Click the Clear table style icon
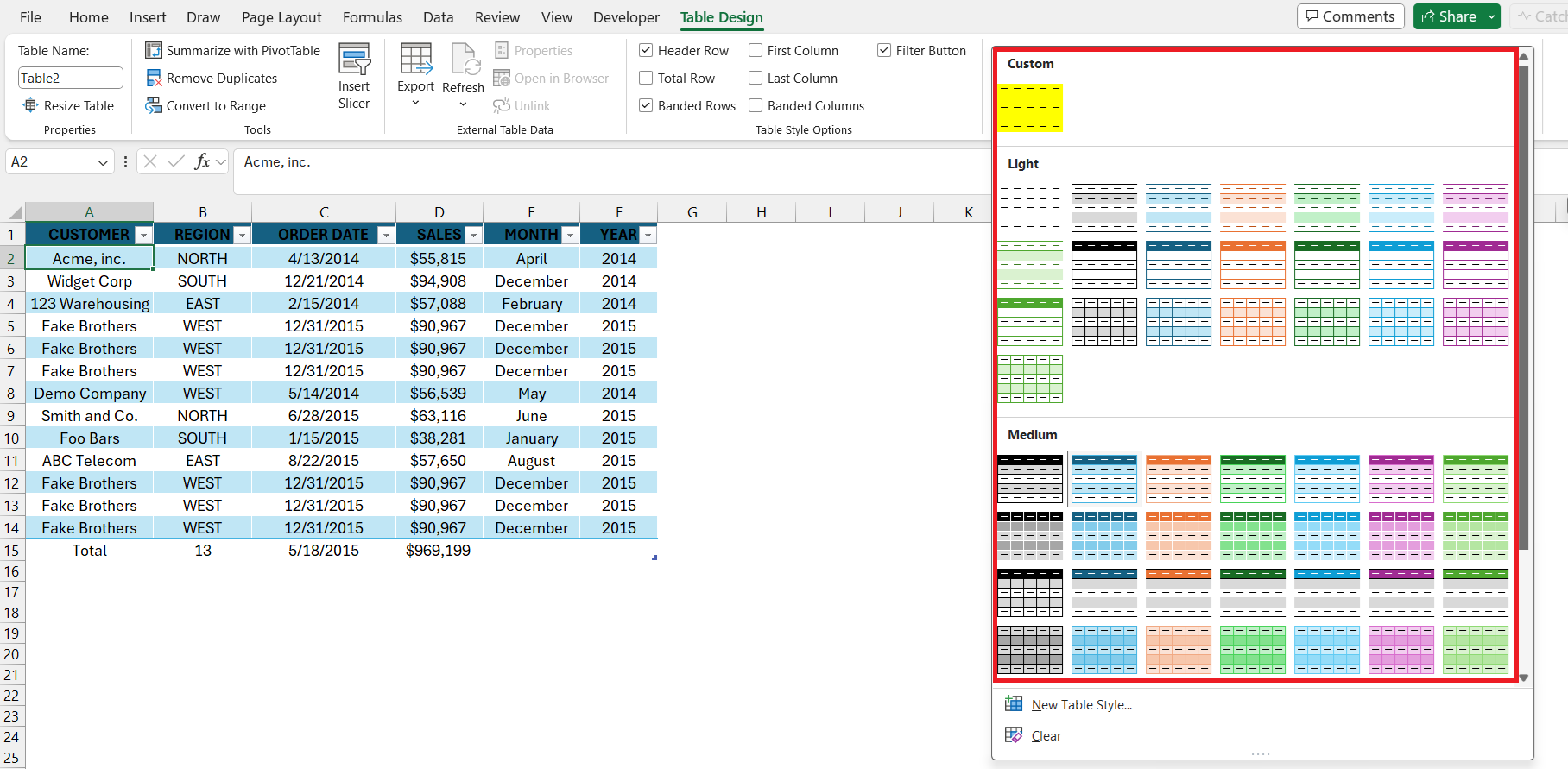This screenshot has width=1568, height=769. tap(1014, 735)
